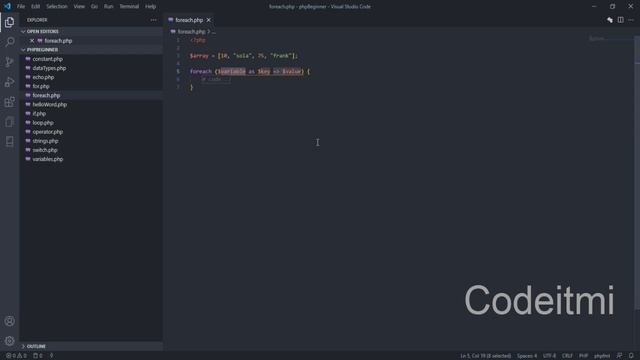The height and width of the screenshot is (360, 640).
Task: Open the Manage gear icon
Action: coord(9,341)
